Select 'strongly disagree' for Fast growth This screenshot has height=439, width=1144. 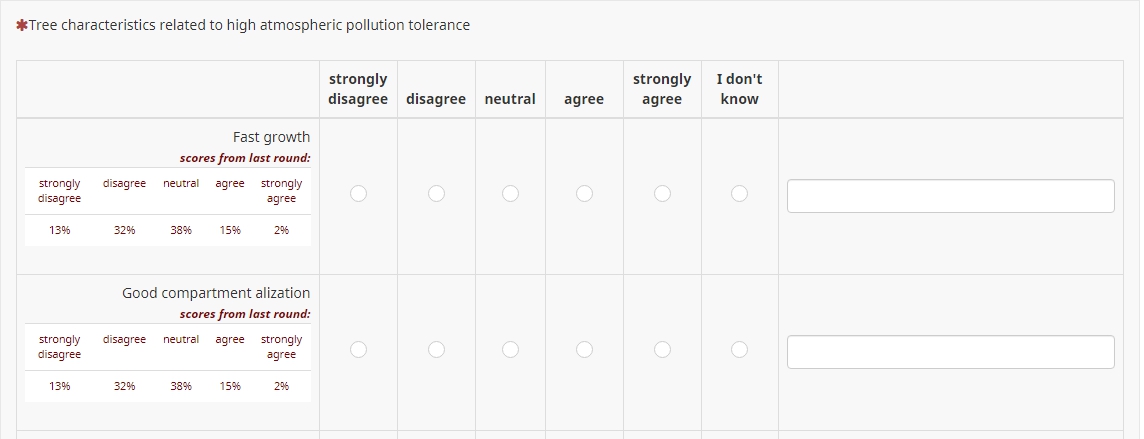point(358,194)
